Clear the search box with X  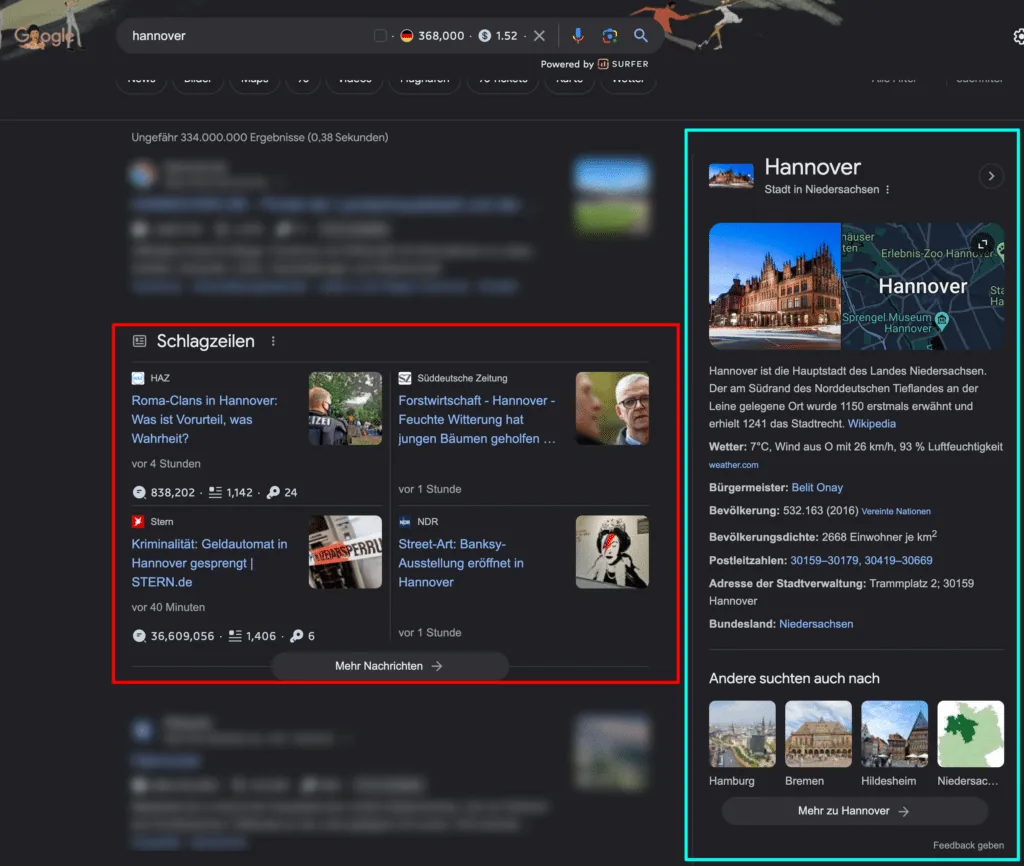pos(539,36)
